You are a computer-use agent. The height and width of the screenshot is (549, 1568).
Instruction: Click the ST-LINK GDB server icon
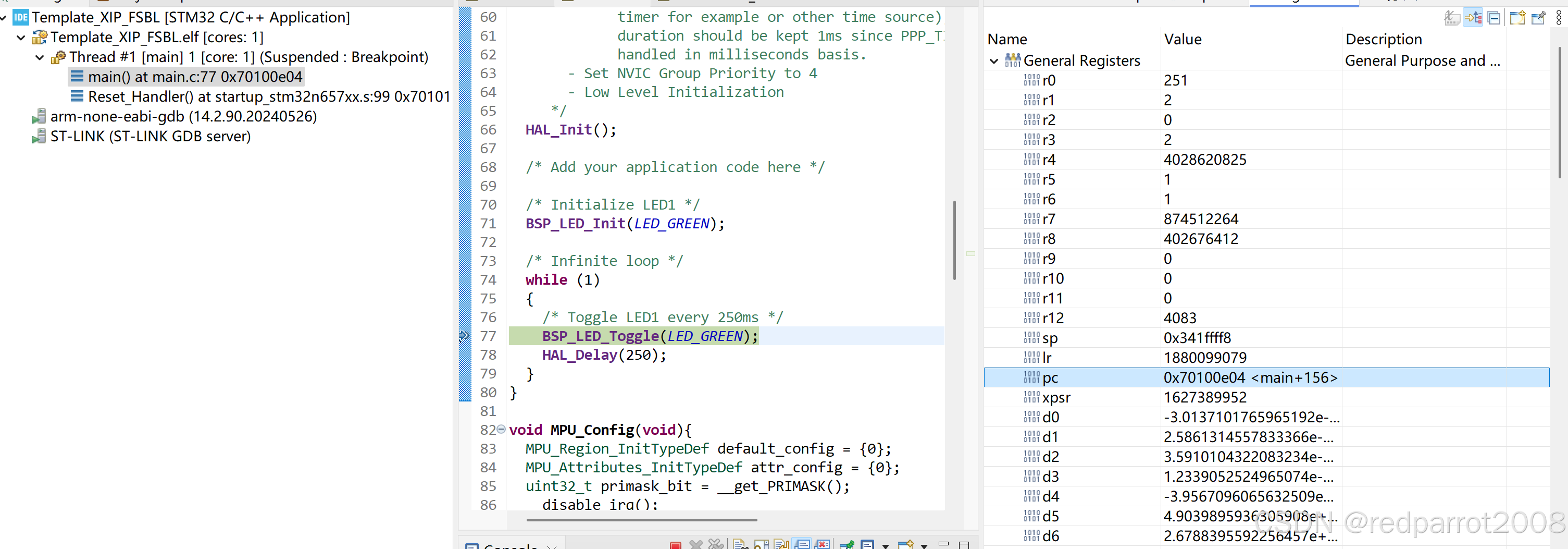pyautogui.click(x=40, y=136)
